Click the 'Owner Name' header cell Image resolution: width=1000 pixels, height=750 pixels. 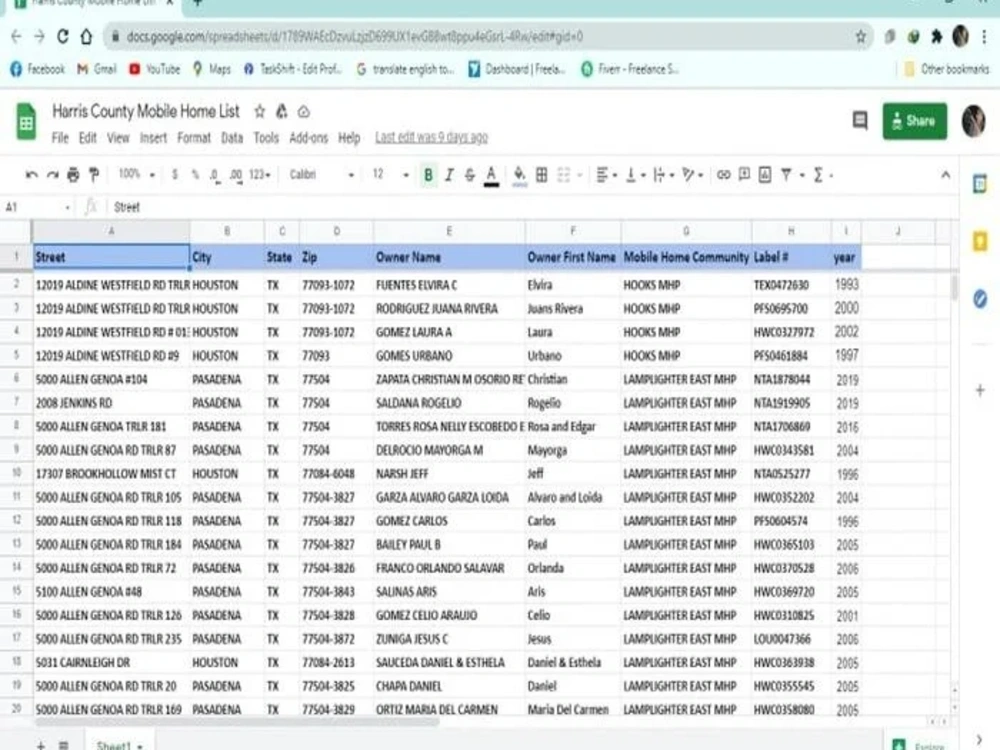tap(449, 257)
